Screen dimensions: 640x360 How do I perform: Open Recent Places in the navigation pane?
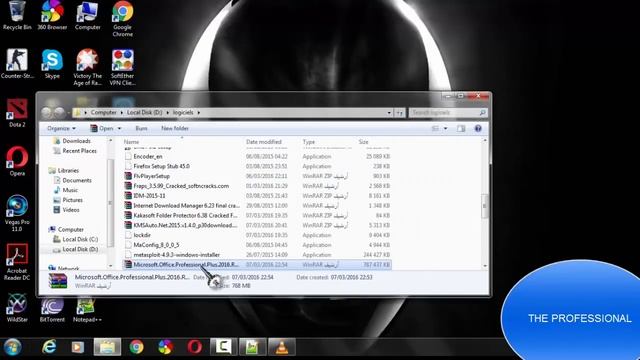(x=75, y=151)
